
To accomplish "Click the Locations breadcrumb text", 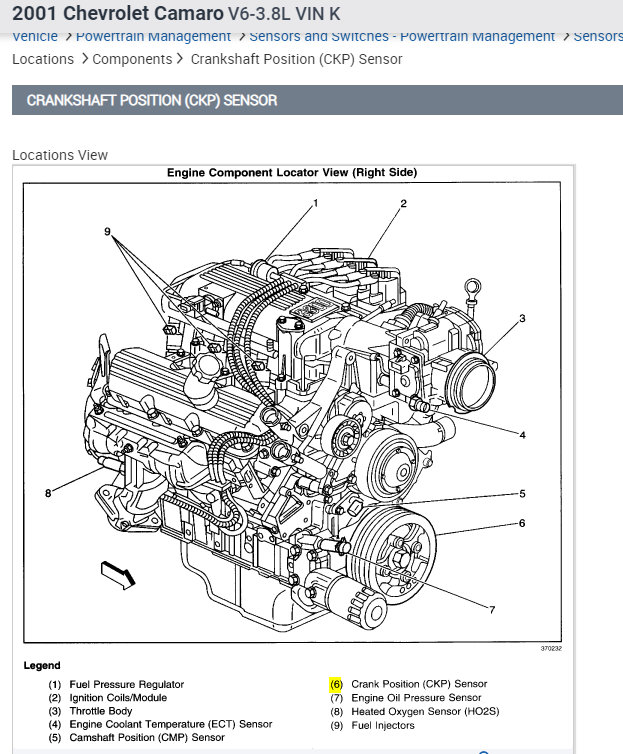I will (43, 59).
